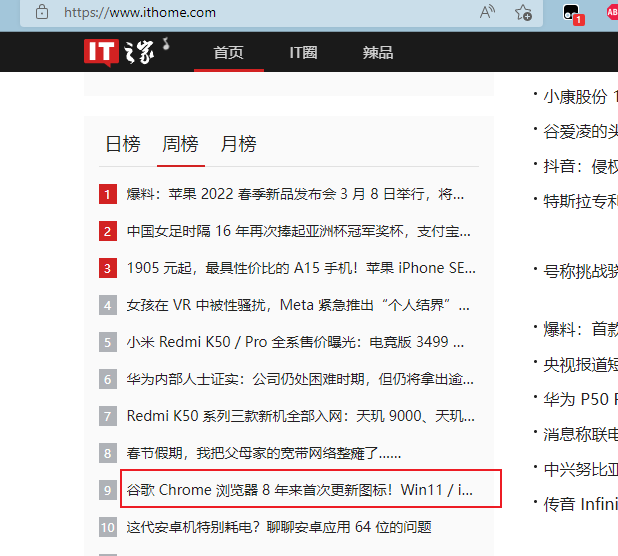Click the Read Aloud icon in address bar
The image size is (618, 556).
pyautogui.click(x=487, y=12)
